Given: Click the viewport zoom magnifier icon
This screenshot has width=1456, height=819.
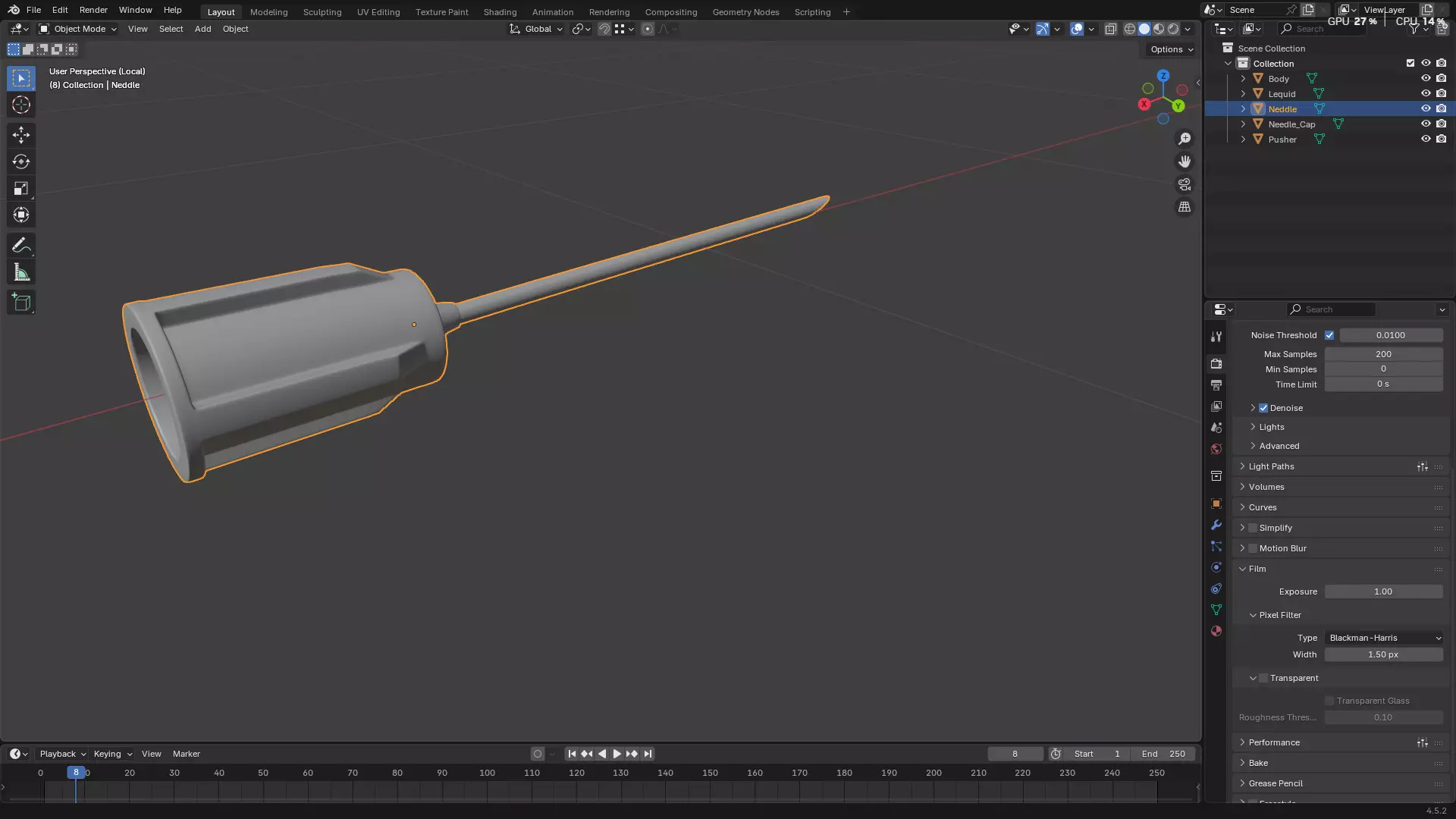Looking at the screenshot, I should (x=1185, y=139).
